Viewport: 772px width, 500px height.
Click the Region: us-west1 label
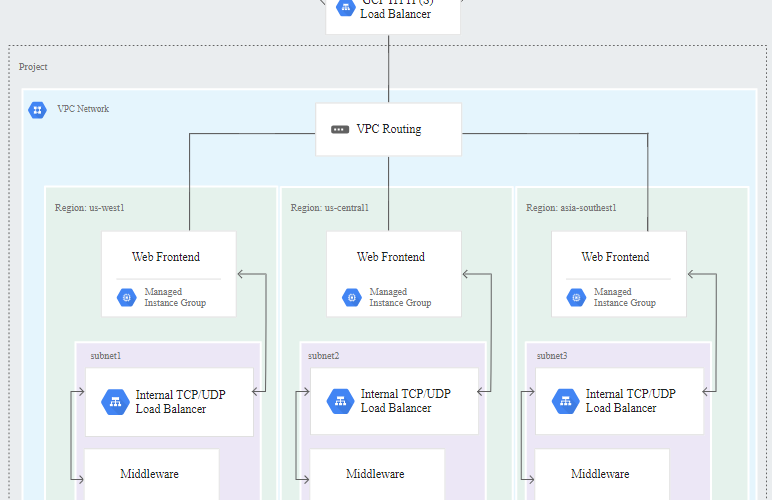click(x=90, y=208)
